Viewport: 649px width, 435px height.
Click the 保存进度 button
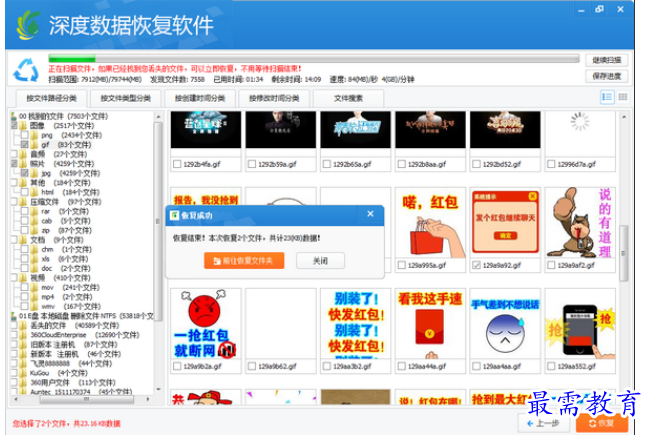[x=607, y=76]
